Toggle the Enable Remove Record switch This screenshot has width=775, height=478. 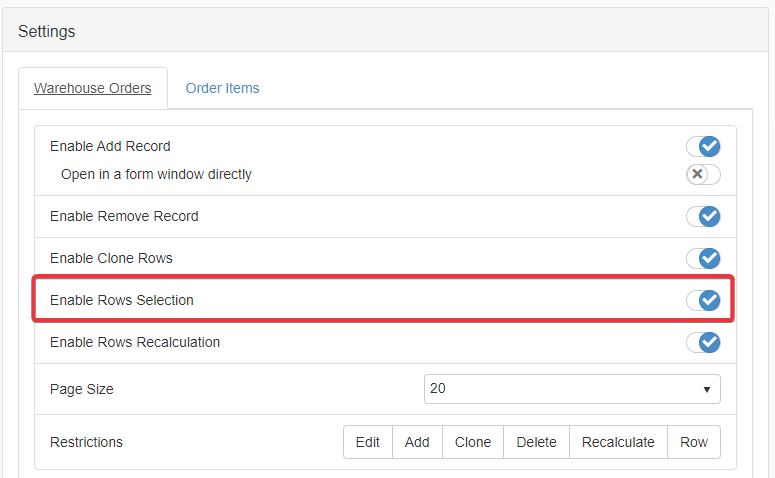coord(703,217)
